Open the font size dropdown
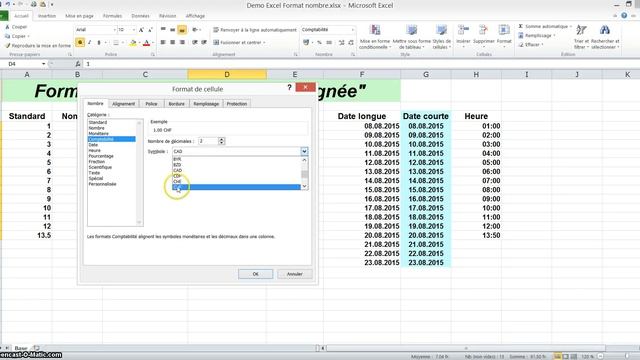Image resolution: width=640 pixels, height=360 pixels. [133, 30]
